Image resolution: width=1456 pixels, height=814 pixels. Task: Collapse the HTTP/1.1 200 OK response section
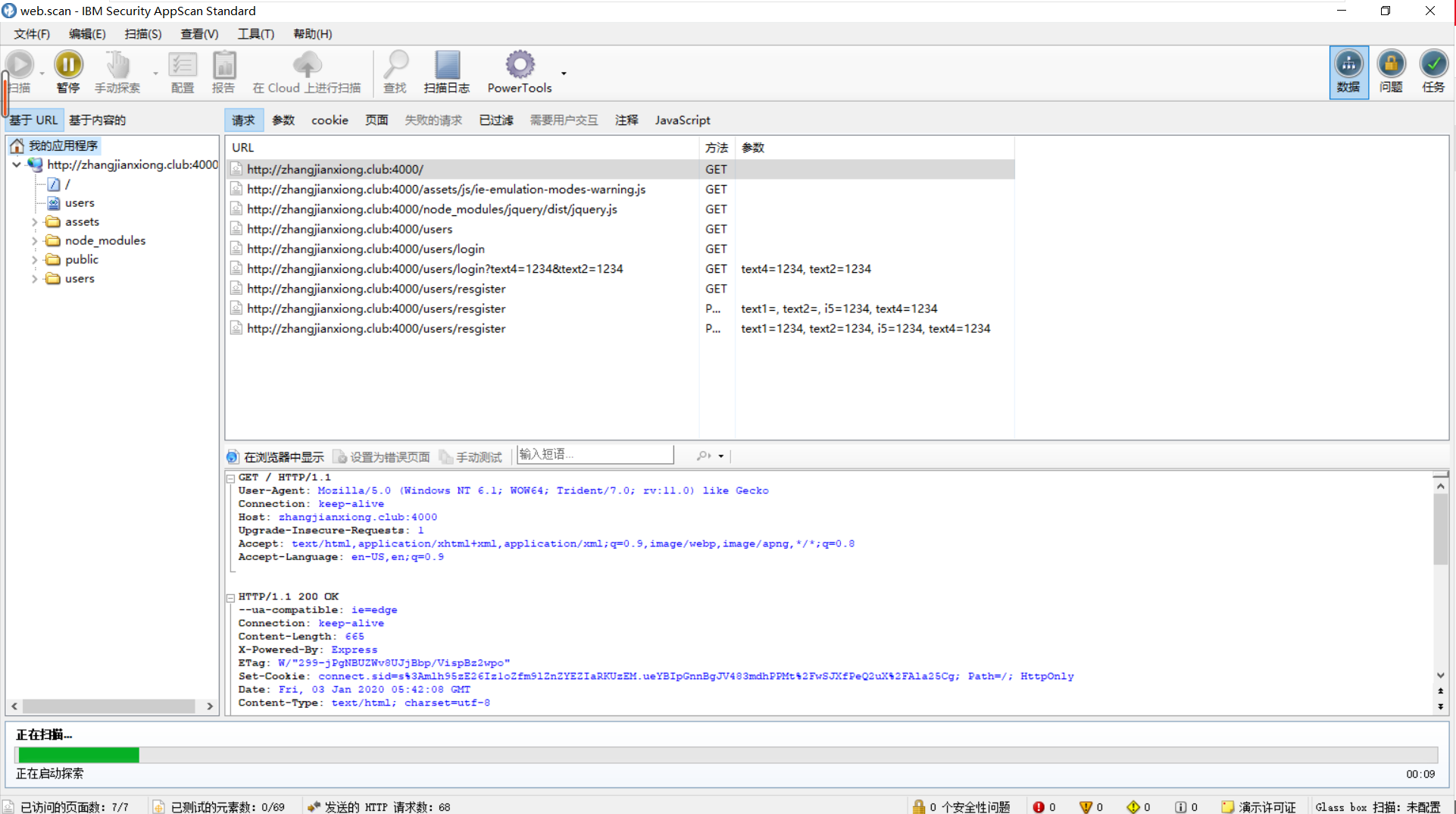[230, 598]
